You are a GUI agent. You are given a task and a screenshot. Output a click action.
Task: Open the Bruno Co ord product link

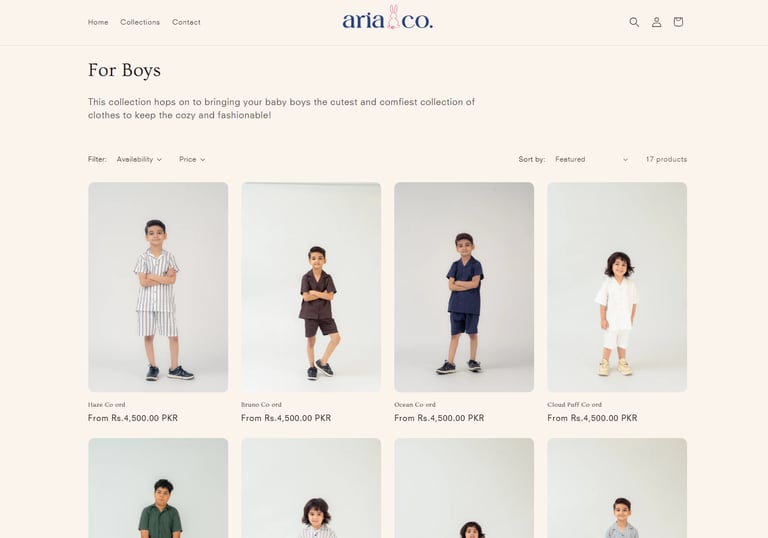(261, 404)
